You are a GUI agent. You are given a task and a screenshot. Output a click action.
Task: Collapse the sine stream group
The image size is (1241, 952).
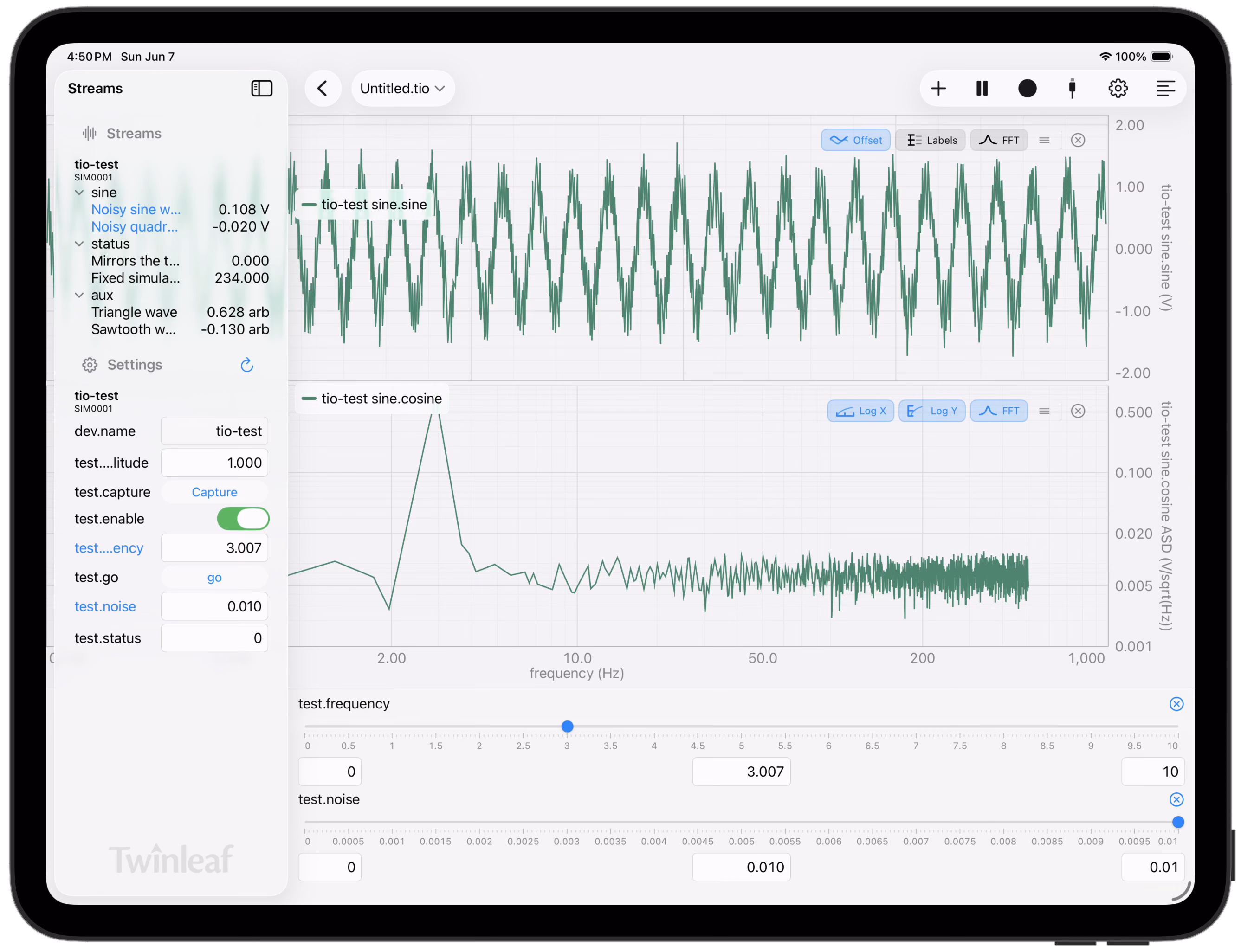coord(79,193)
